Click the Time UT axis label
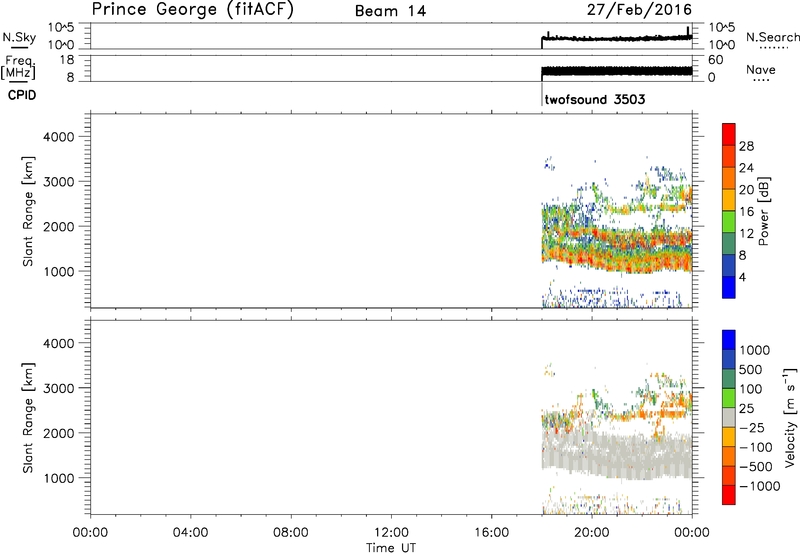 (391, 548)
